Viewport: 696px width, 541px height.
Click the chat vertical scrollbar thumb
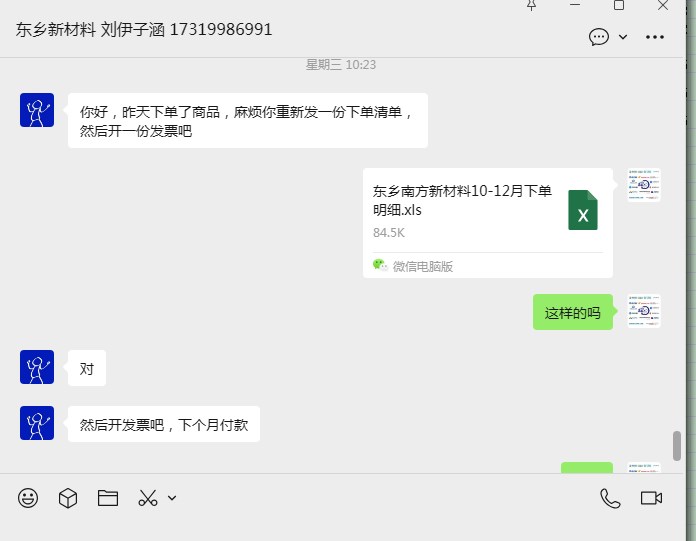676,446
